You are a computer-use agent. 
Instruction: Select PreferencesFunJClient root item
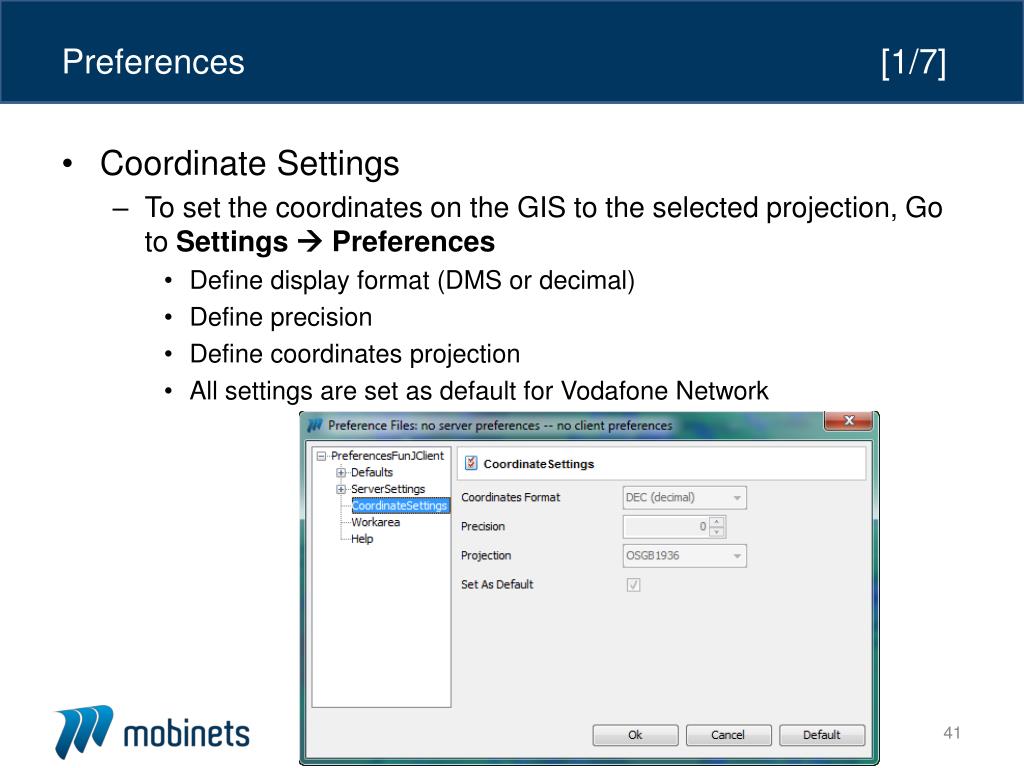pyautogui.click(x=387, y=456)
